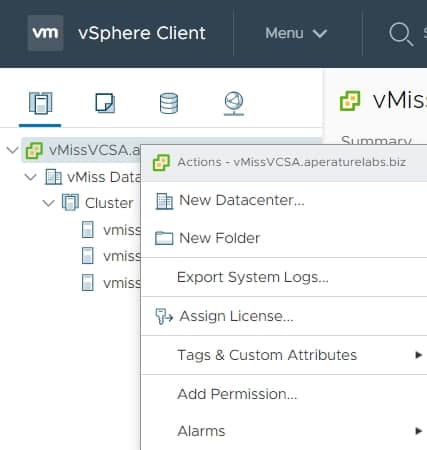Open the Networking view globe icon

[x=234, y=103]
